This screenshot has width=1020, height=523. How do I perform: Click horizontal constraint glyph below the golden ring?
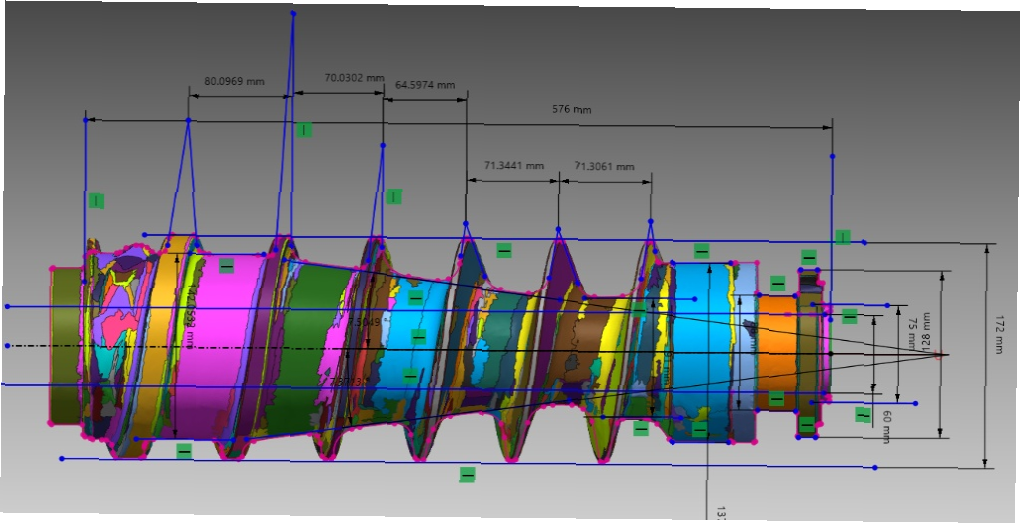pos(184,451)
